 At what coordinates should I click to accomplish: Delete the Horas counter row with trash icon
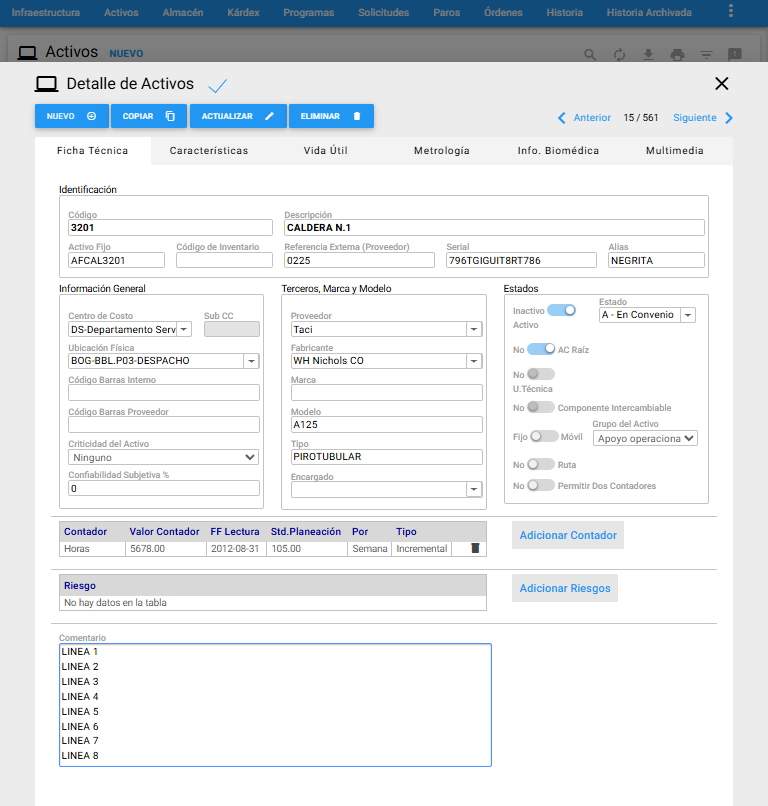475,548
